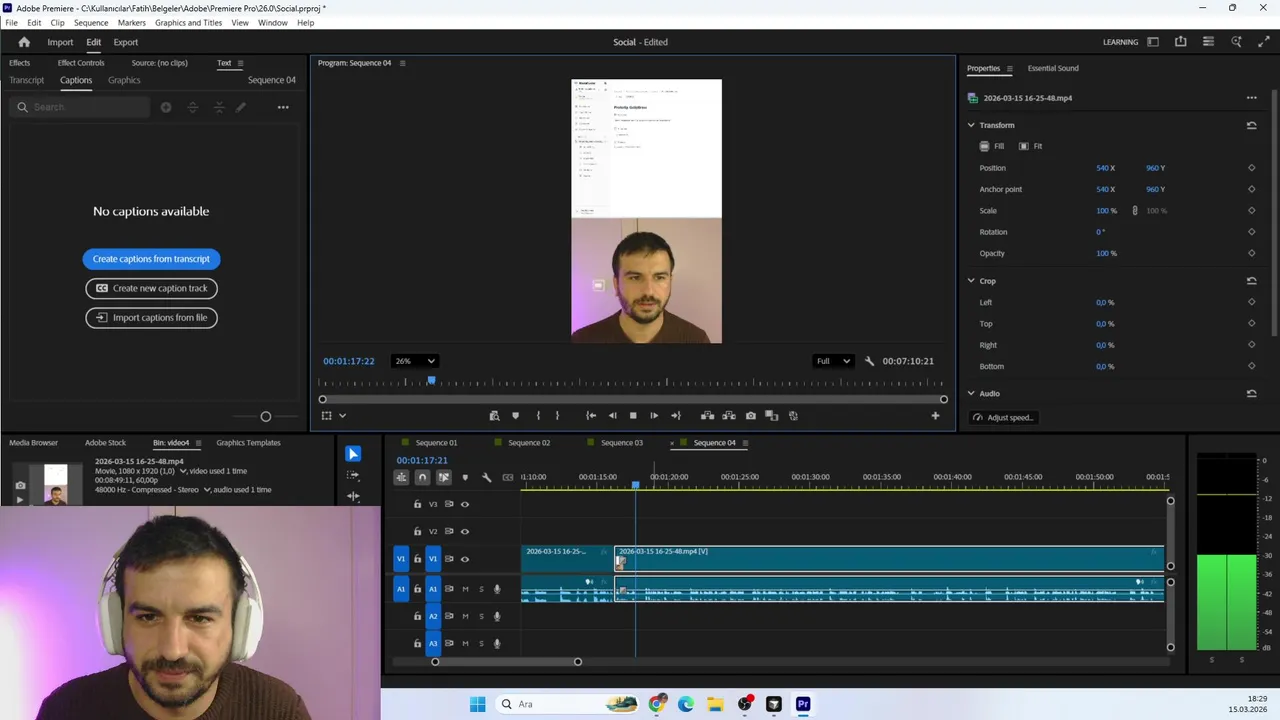Reset Crop properties
This screenshot has height=720, width=1280.
1251,281
